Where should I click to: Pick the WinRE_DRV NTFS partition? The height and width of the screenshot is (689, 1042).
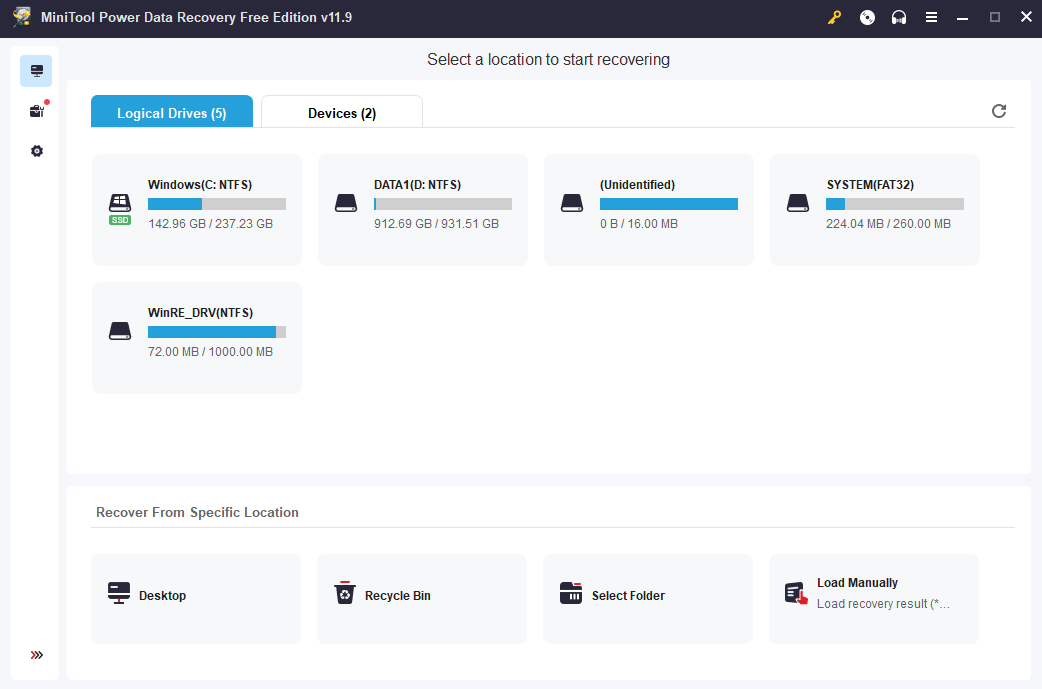click(x=197, y=338)
